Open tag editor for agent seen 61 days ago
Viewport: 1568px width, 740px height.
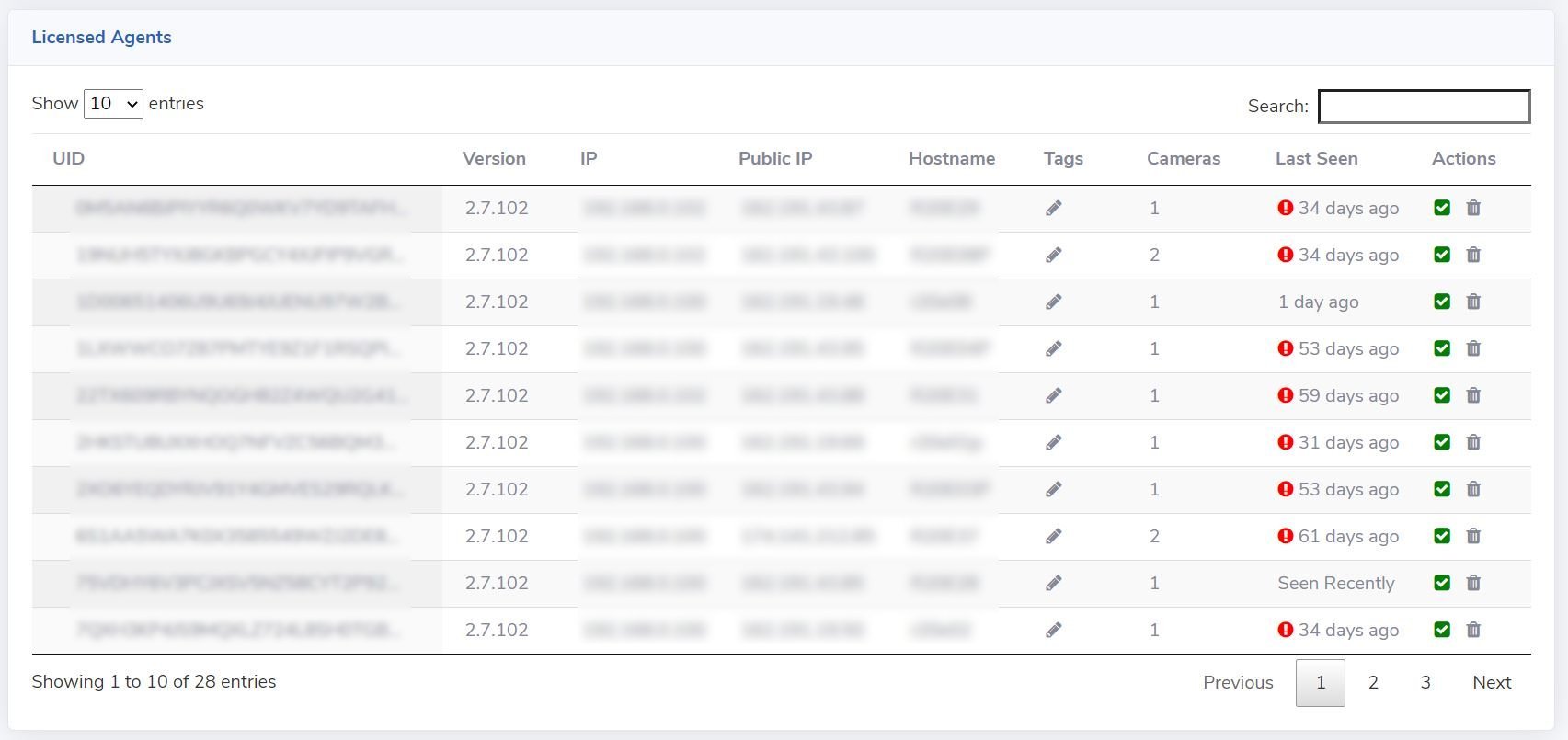click(x=1054, y=536)
